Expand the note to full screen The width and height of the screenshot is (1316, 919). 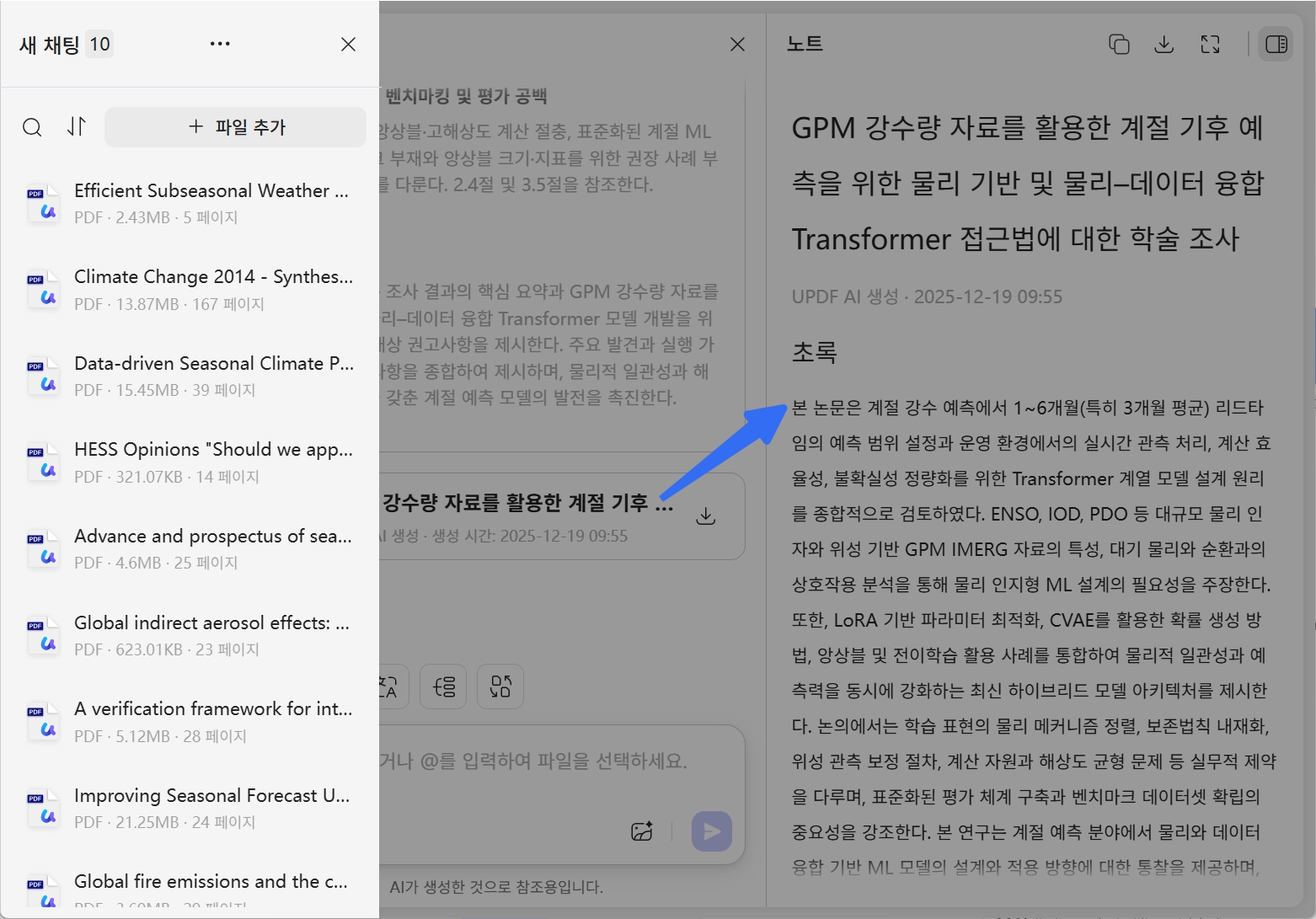(1210, 45)
